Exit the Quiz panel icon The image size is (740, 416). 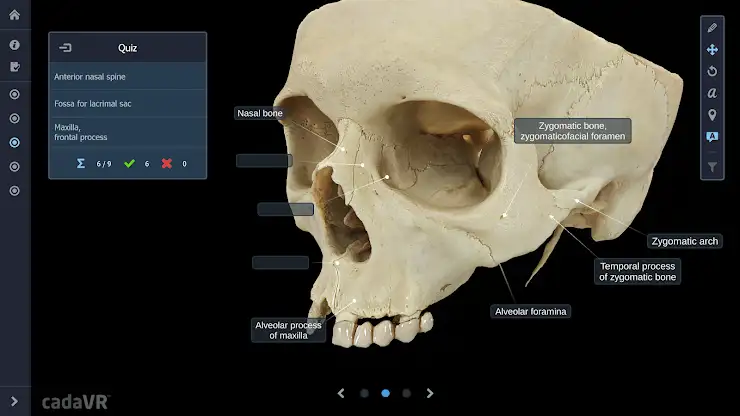tap(65, 48)
